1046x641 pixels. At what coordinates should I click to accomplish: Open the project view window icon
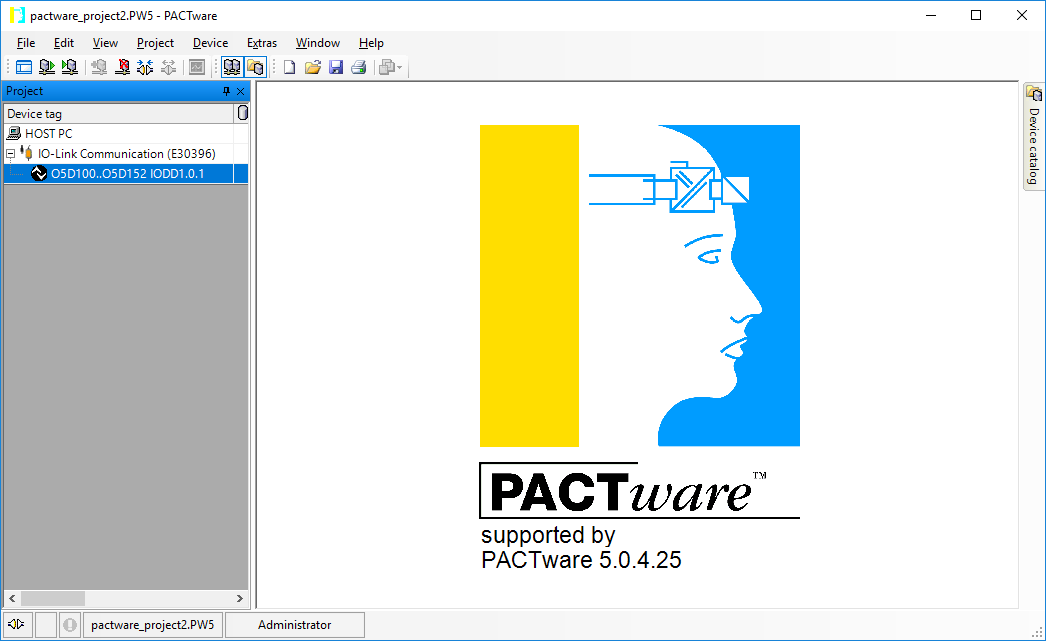click(24, 67)
